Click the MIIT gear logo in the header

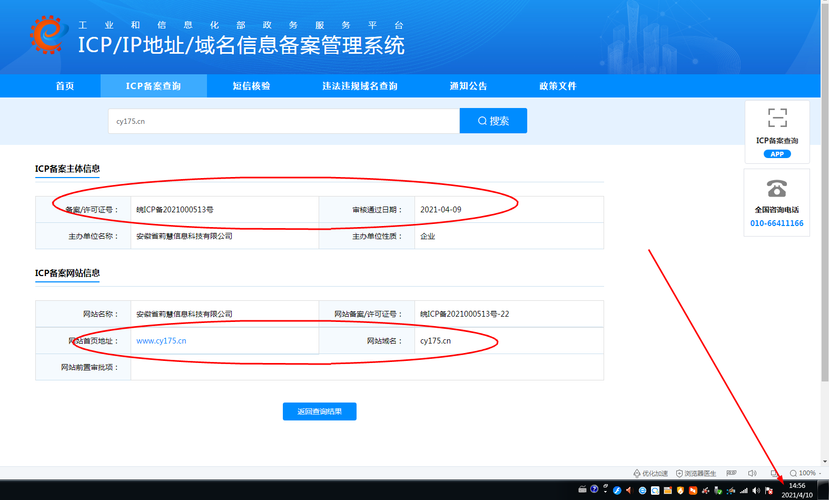pos(48,34)
